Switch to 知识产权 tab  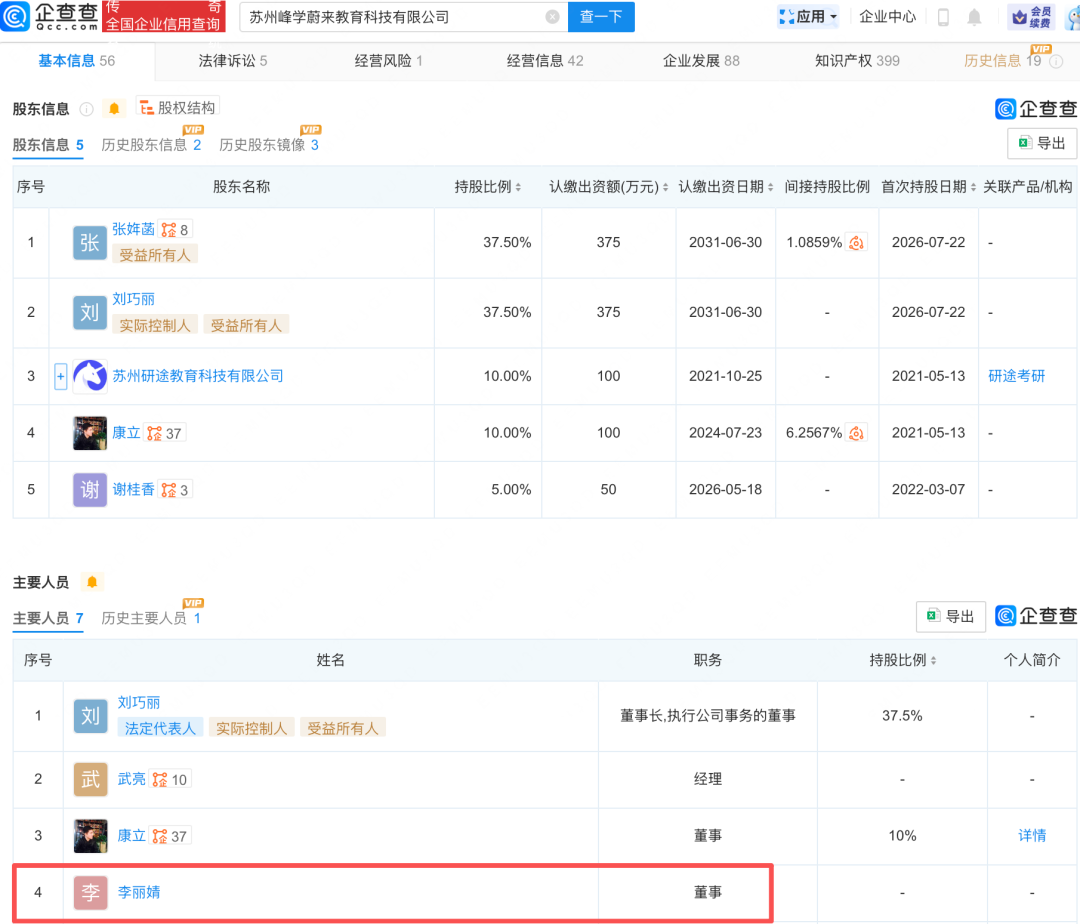(857, 61)
